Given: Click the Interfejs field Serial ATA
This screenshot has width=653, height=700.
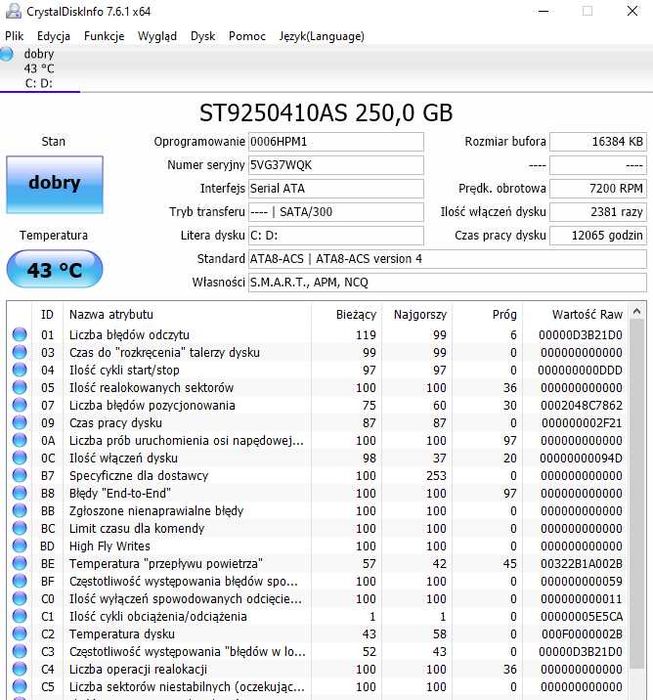Looking at the screenshot, I should tap(336, 188).
